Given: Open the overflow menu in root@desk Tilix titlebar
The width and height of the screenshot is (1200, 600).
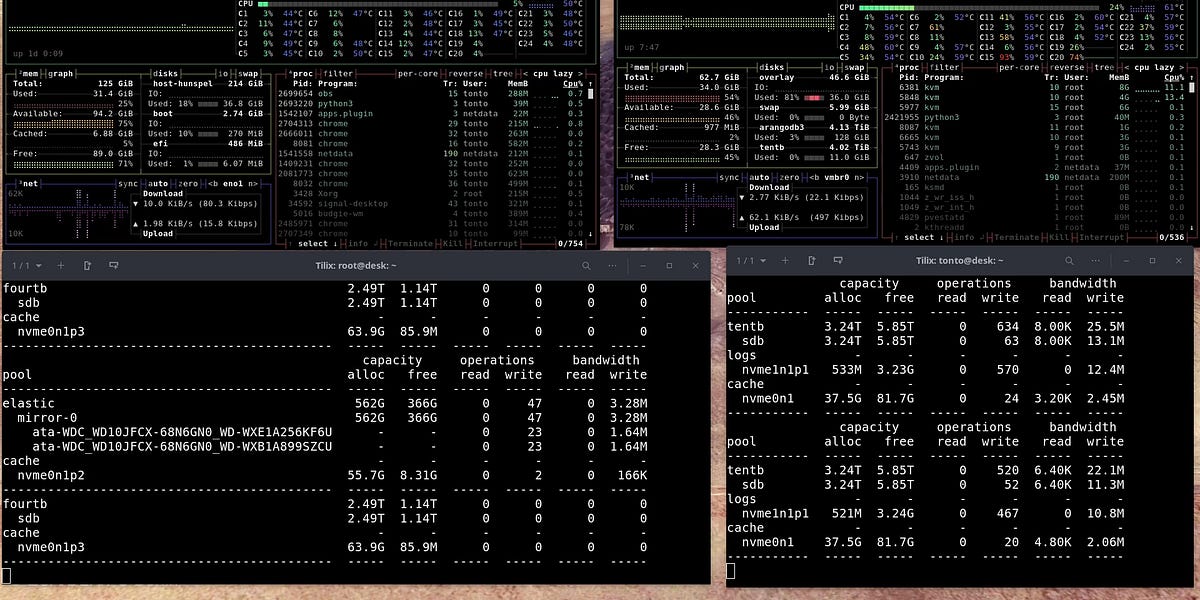Looking at the screenshot, I should coord(610,265).
